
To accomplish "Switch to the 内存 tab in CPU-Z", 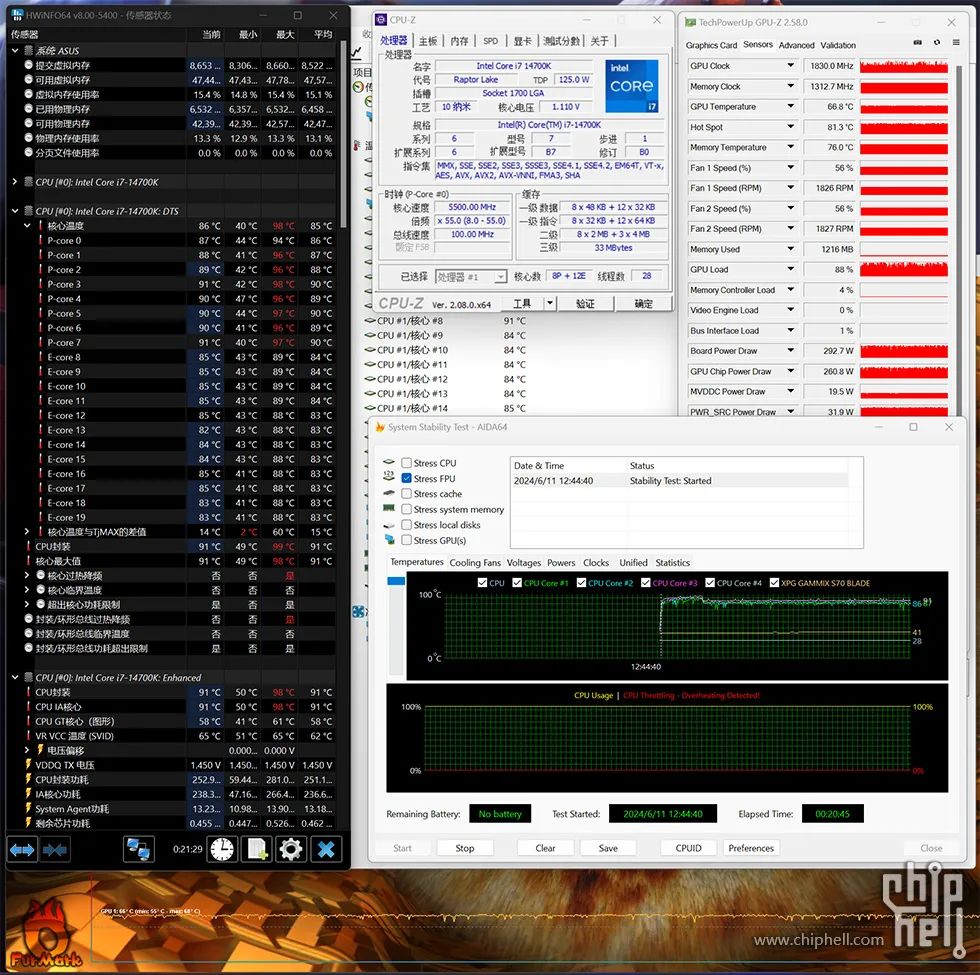I will (x=459, y=41).
